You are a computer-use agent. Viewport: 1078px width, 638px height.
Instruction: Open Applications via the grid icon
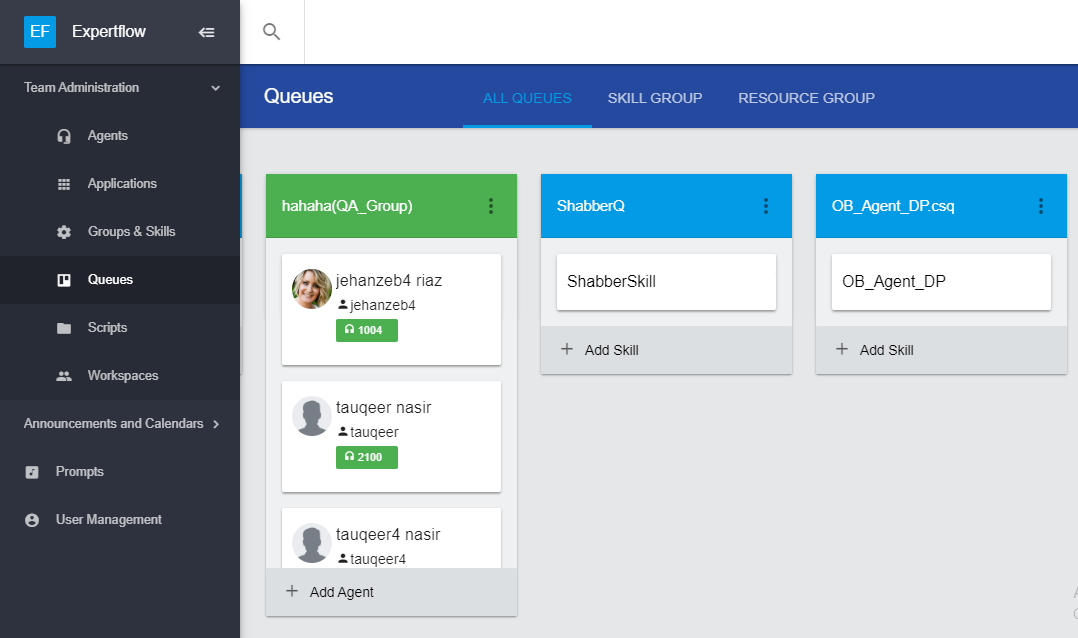64,184
